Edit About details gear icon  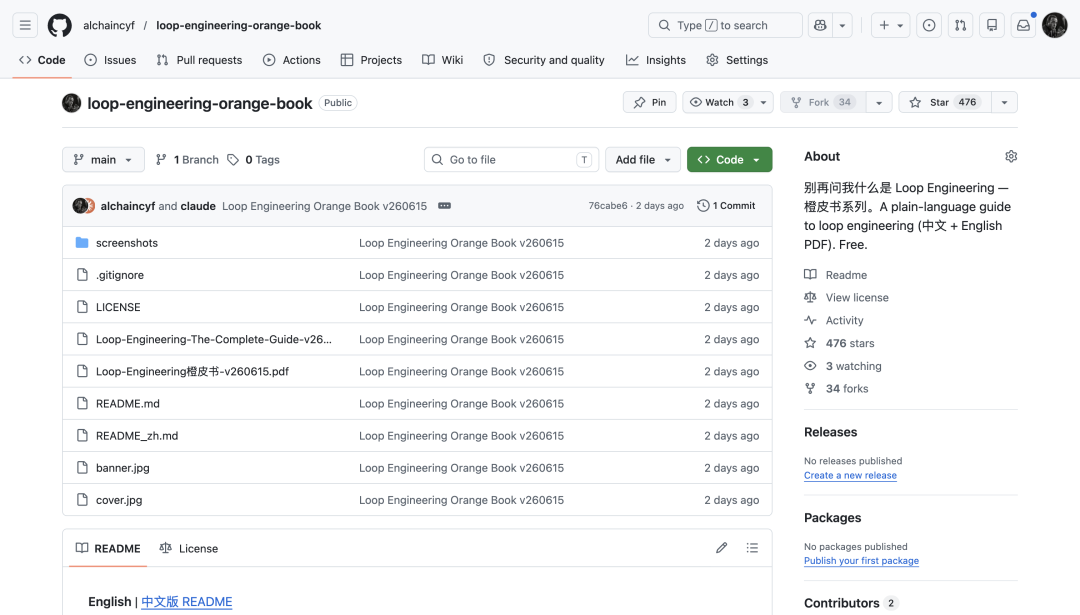click(1010, 156)
